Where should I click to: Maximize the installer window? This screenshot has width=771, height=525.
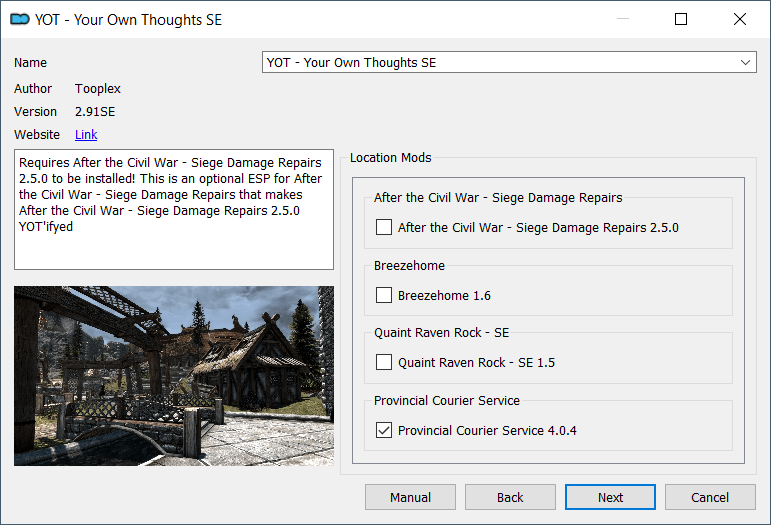[x=681, y=19]
